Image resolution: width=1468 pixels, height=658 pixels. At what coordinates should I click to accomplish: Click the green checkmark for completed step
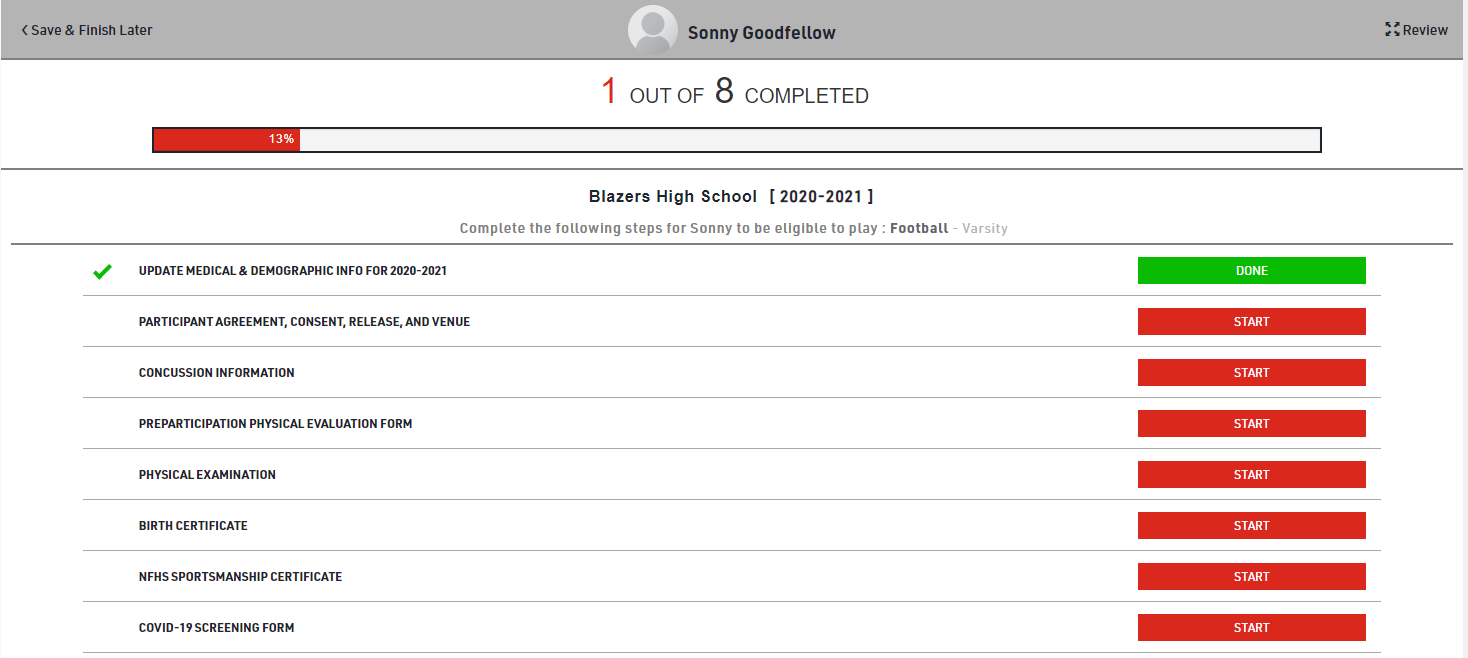point(101,271)
